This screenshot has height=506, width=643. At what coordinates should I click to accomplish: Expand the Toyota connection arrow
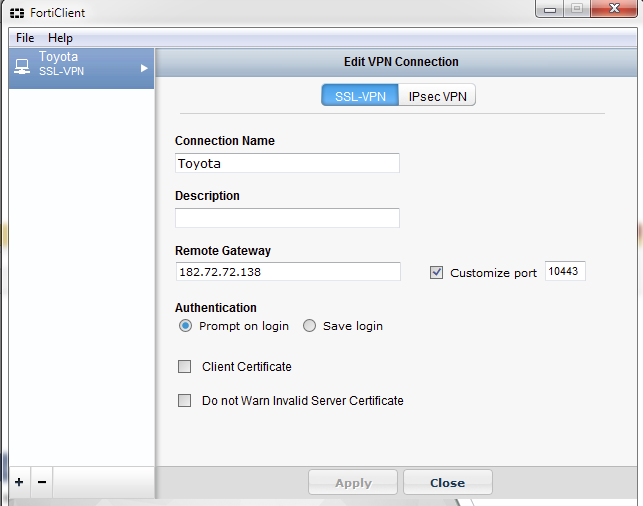click(144, 68)
